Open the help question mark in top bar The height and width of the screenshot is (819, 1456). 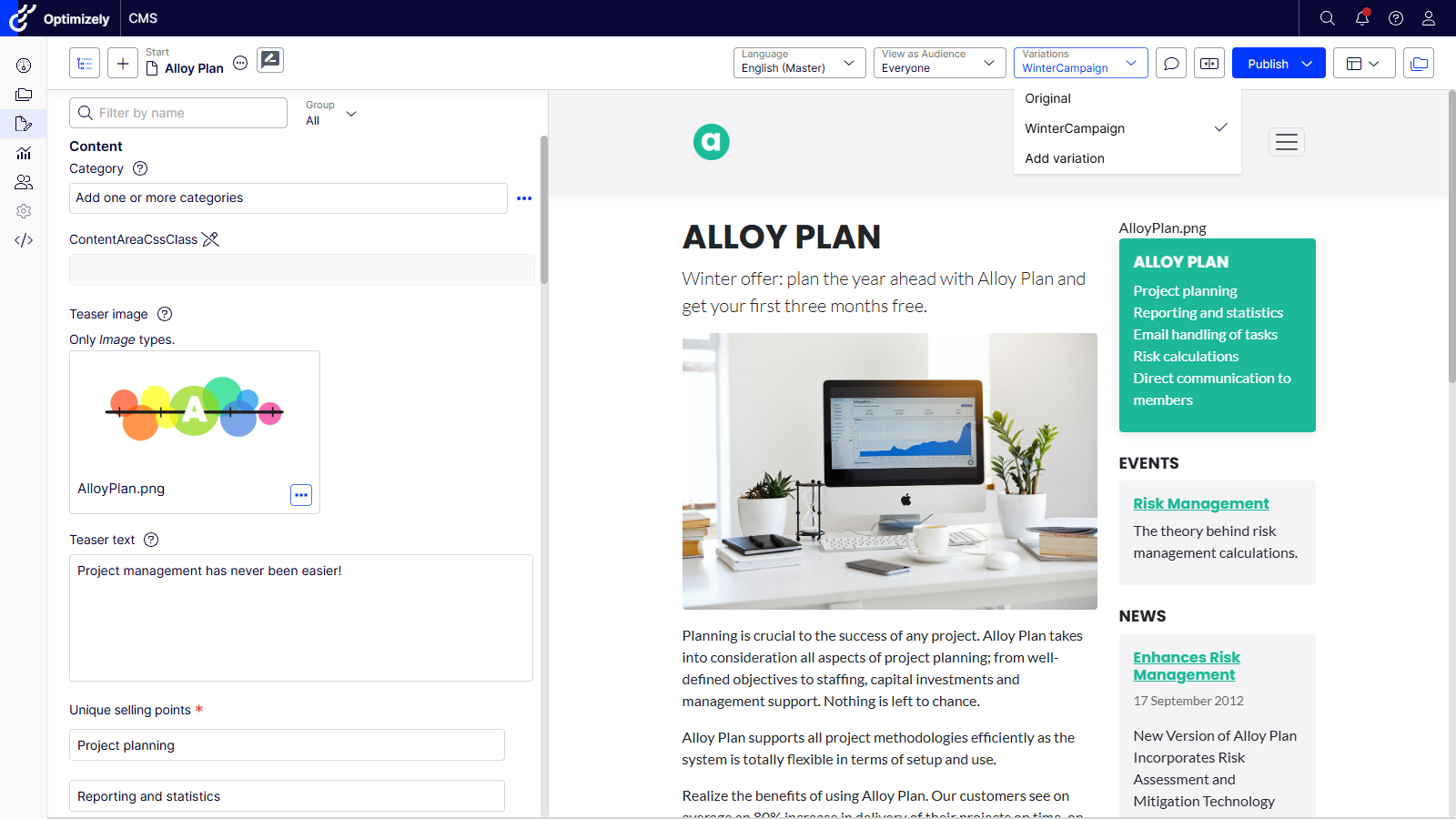click(x=1396, y=18)
